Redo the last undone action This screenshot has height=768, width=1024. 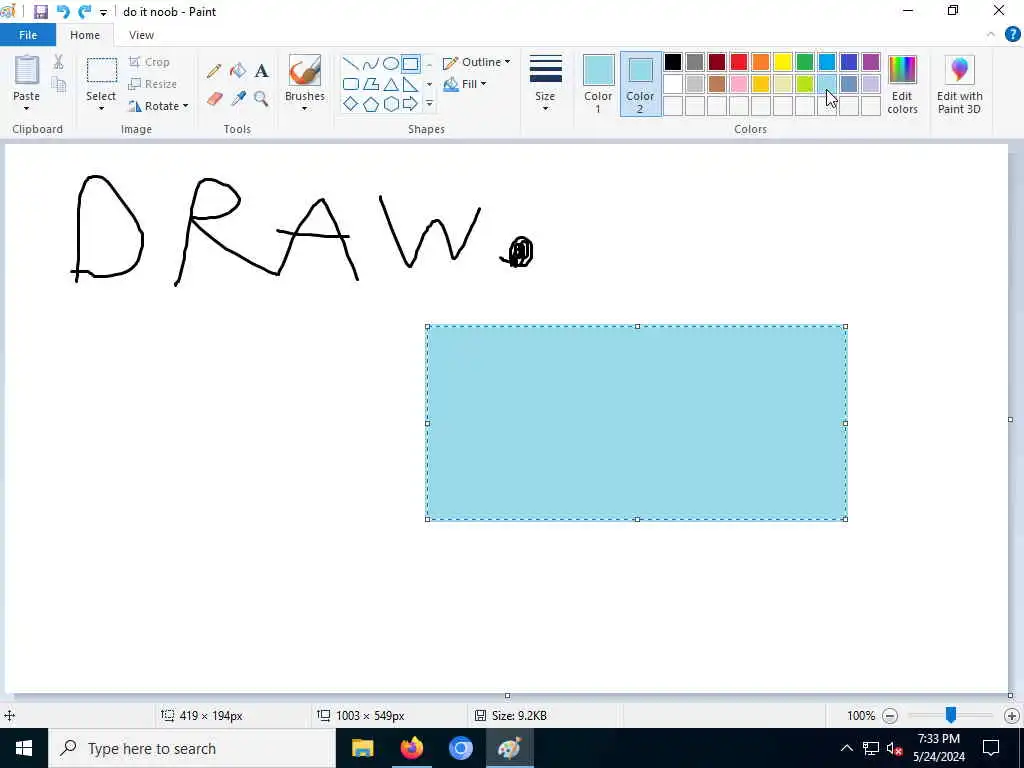[x=84, y=12]
